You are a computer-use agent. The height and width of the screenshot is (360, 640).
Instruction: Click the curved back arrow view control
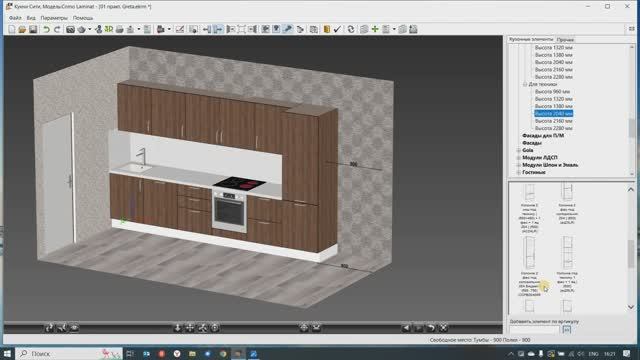(x=431, y=327)
